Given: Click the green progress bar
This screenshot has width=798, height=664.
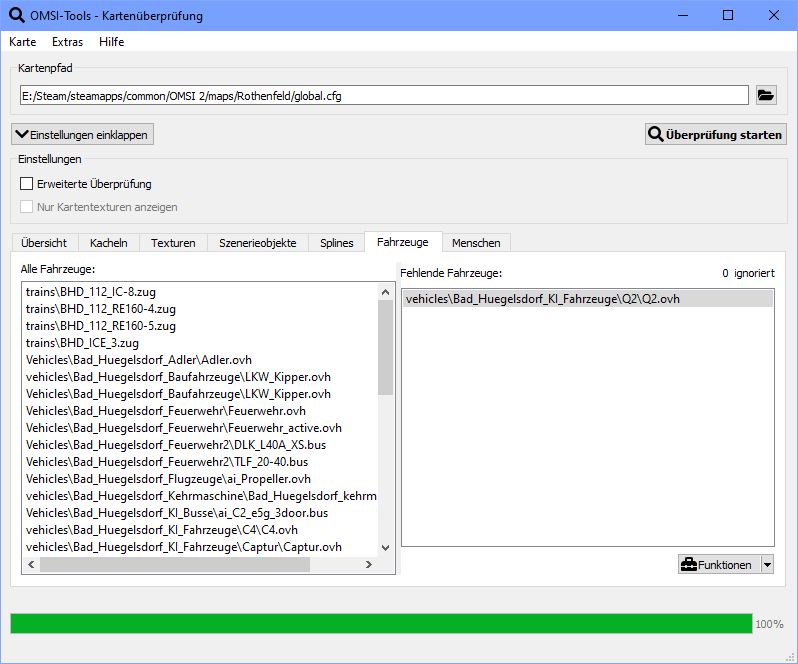Looking at the screenshot, I should click(380, 623).
